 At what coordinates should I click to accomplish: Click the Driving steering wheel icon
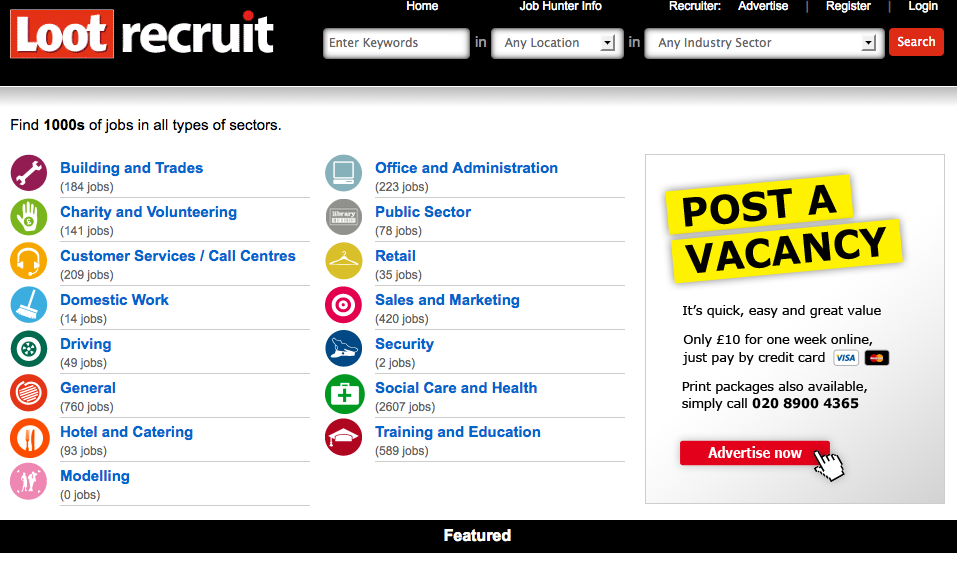click(x=29, y=349)
